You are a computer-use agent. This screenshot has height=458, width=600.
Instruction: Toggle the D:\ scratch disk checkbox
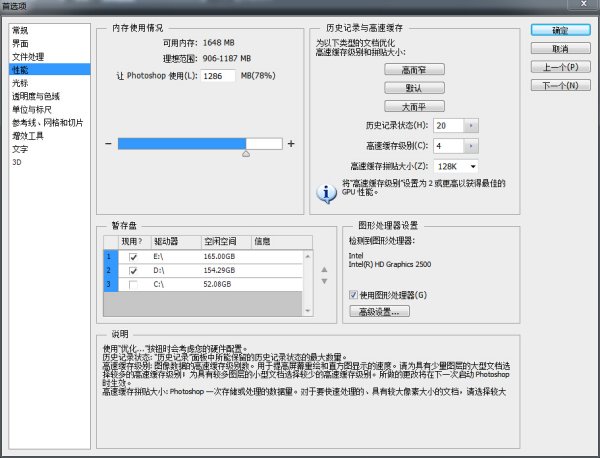[133, 271]
